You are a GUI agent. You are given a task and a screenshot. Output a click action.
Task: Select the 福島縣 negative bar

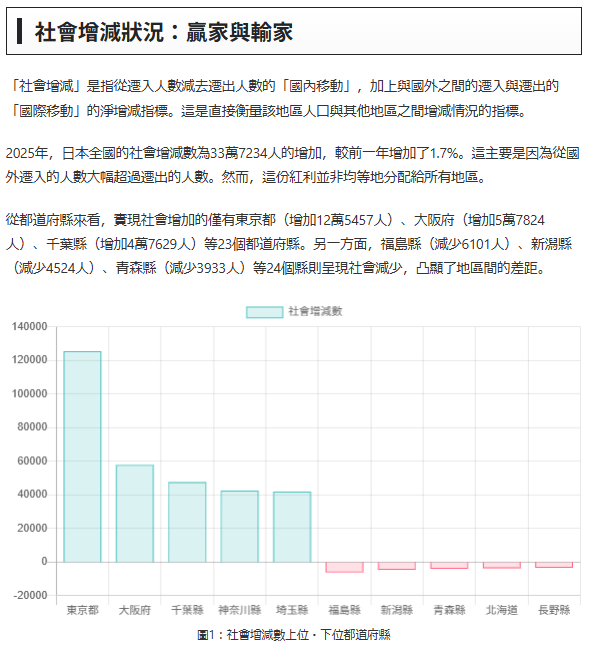click(x=344, y=567)
